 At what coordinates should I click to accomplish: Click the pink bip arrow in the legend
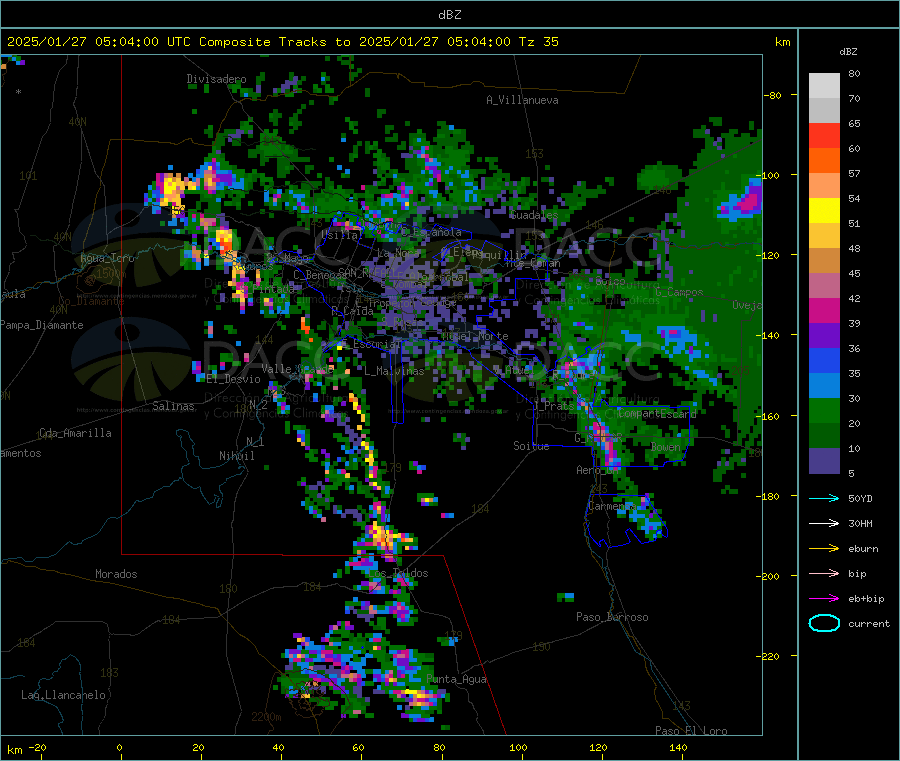(x=824, y=573)
